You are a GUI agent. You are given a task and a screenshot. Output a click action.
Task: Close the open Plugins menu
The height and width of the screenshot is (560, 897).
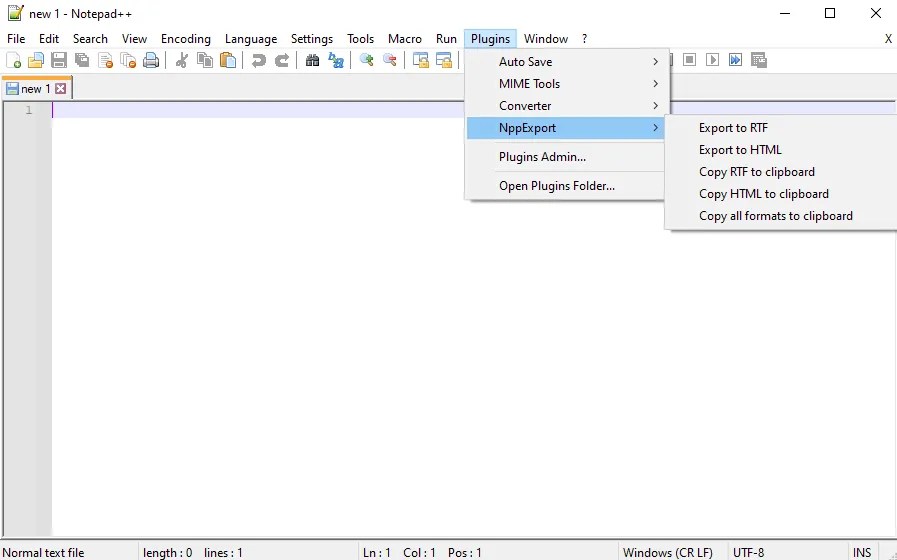coord(490,39)
